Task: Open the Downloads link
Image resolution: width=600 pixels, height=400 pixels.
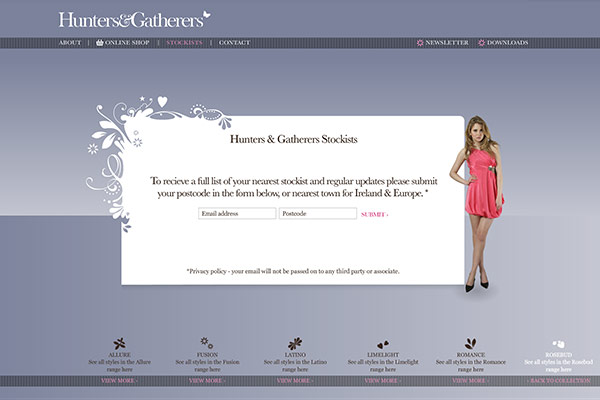Action: (507, 43)
